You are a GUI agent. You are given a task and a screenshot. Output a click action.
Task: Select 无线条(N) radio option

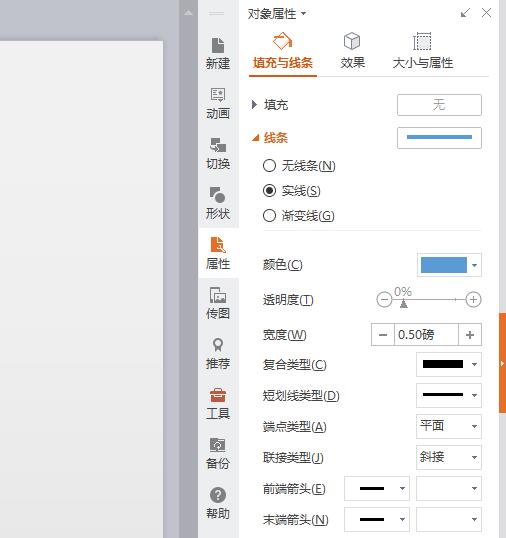click(x=299, y=166)
